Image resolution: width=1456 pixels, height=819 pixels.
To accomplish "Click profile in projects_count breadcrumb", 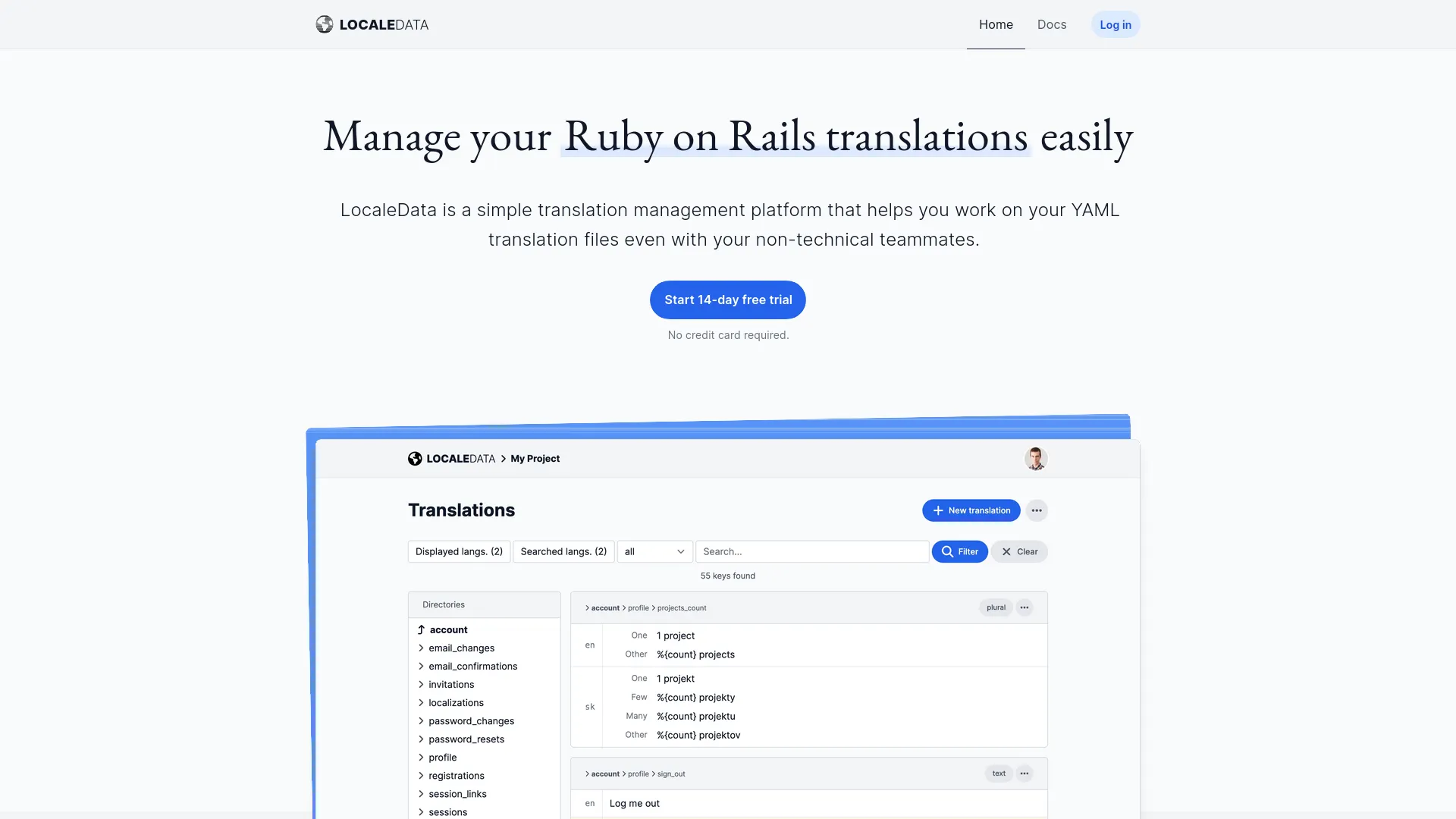I will (x=638, y=608).
